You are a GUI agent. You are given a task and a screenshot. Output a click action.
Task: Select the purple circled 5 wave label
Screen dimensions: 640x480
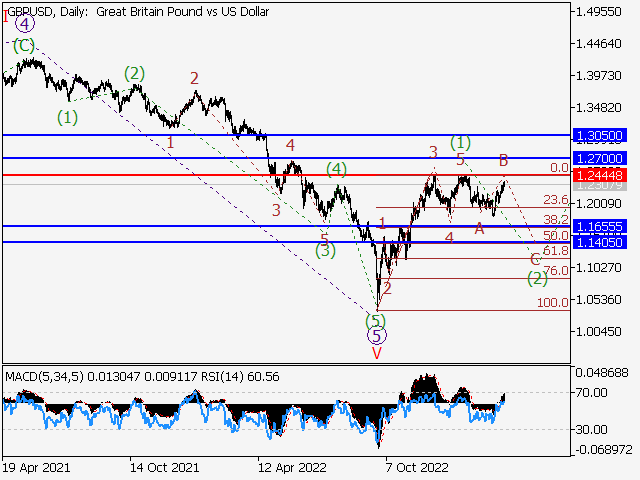coord(377,336)
